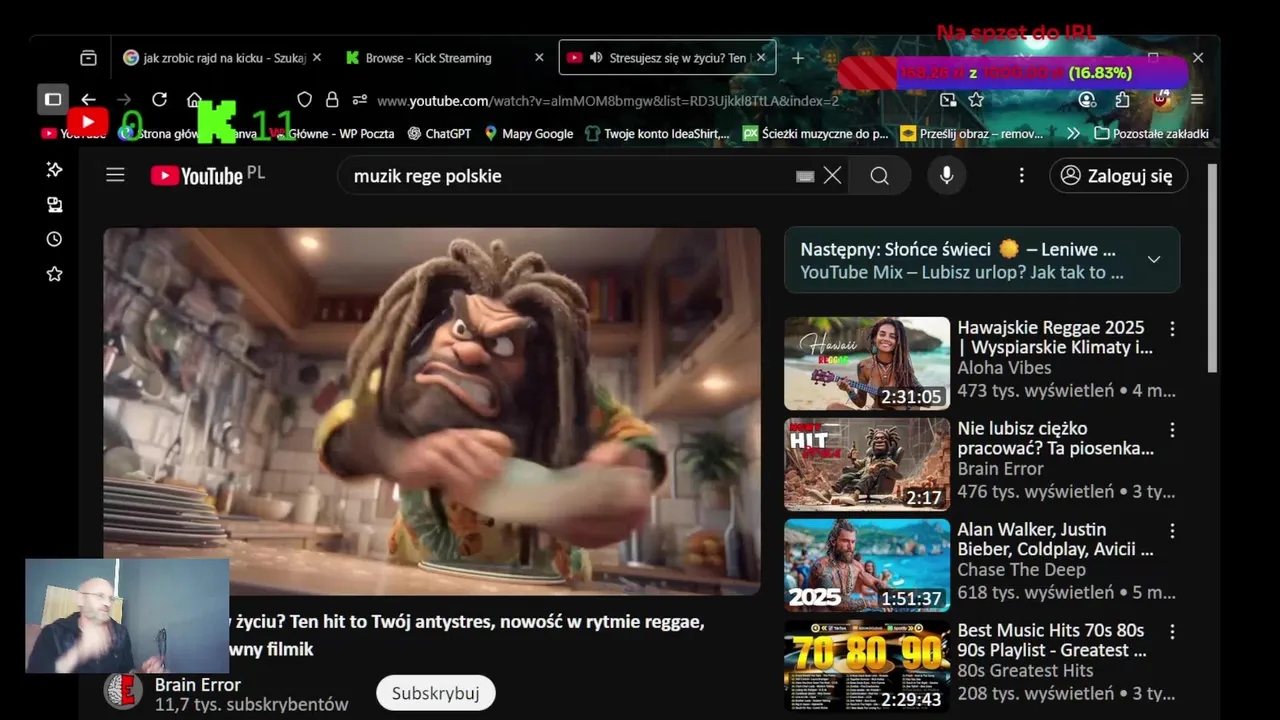The height and width of the screenshot is (720, 1280).
Task: Open the AI sparkle sidebar icon
Action: tap(54, 170)
